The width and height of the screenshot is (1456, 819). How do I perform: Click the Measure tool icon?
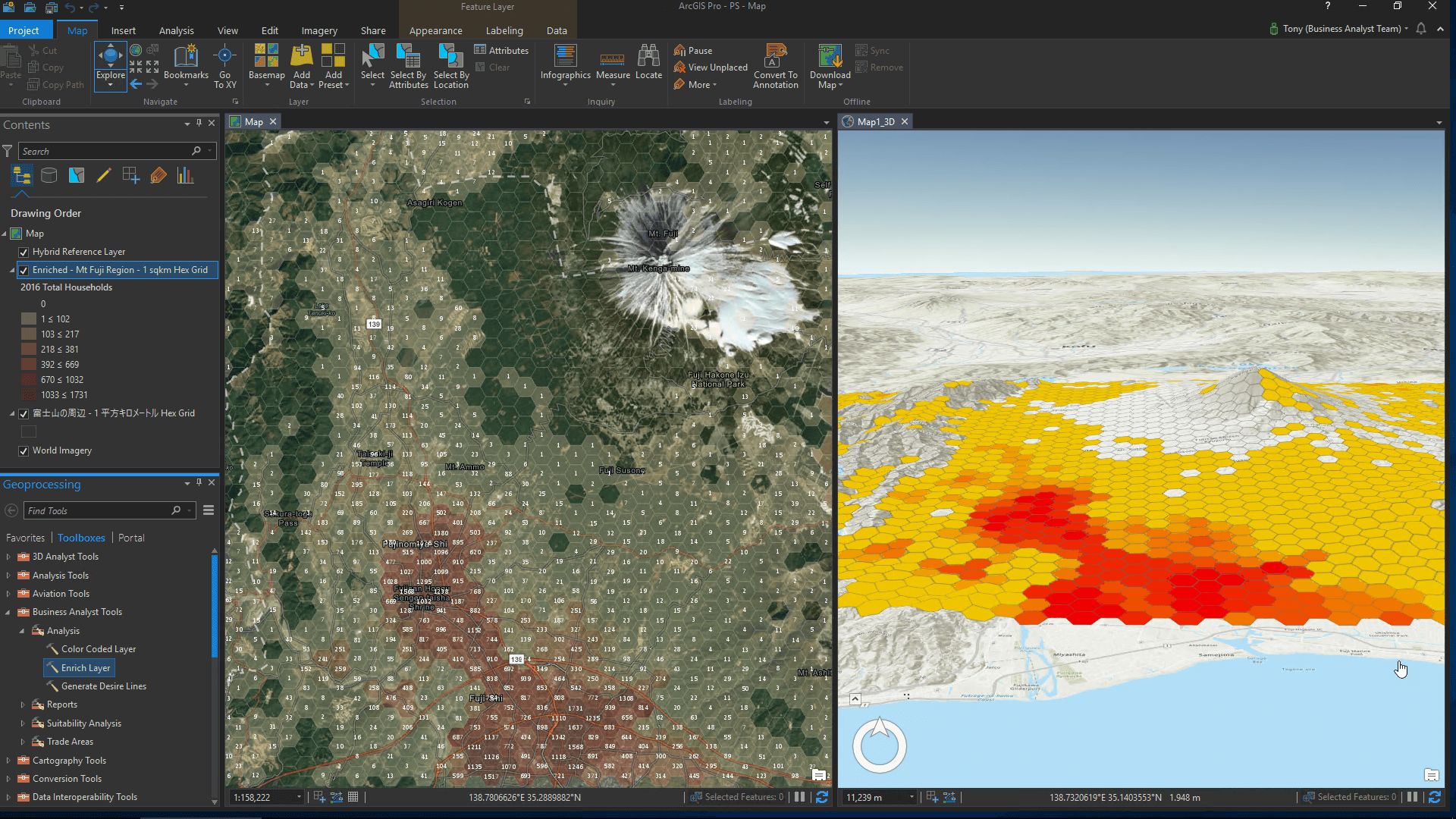click(612, 58)
